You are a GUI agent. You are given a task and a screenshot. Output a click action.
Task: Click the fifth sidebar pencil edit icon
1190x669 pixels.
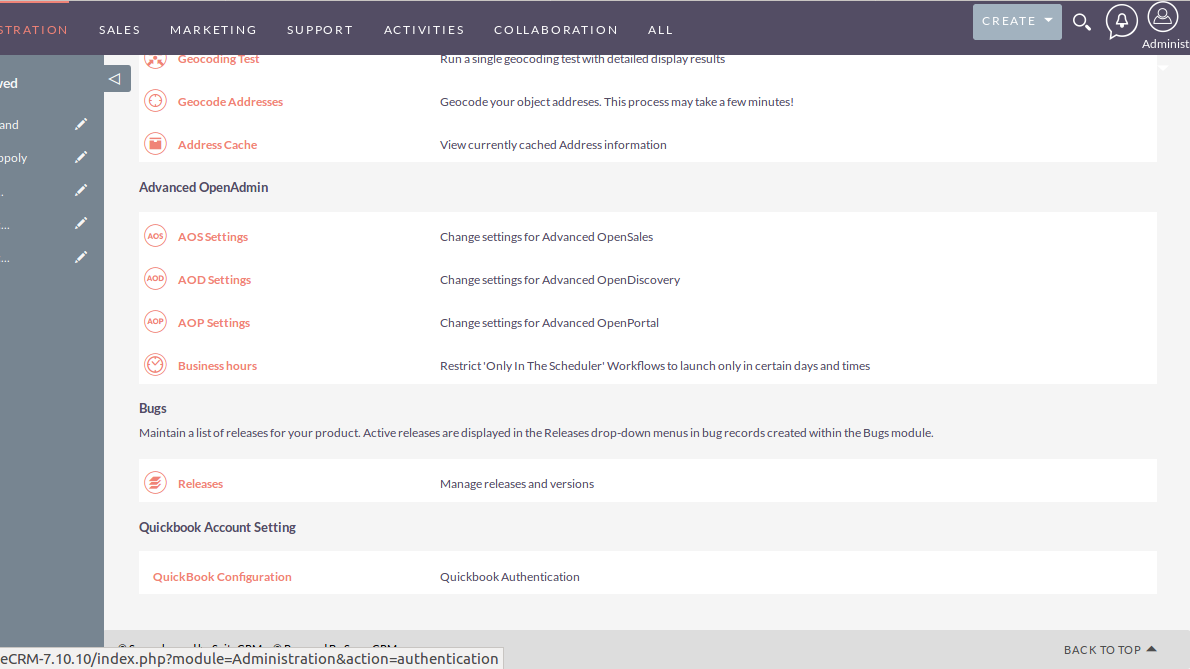click(81, 257)
